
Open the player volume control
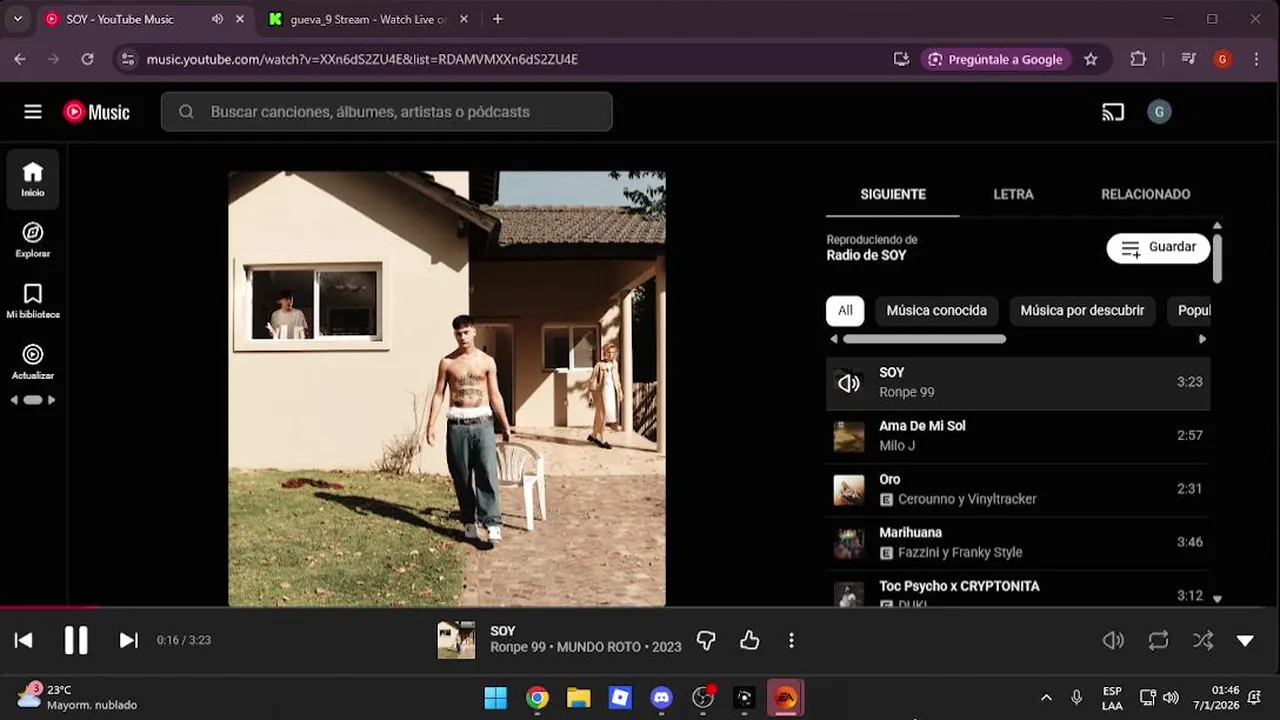click(x=1113, y=640)
